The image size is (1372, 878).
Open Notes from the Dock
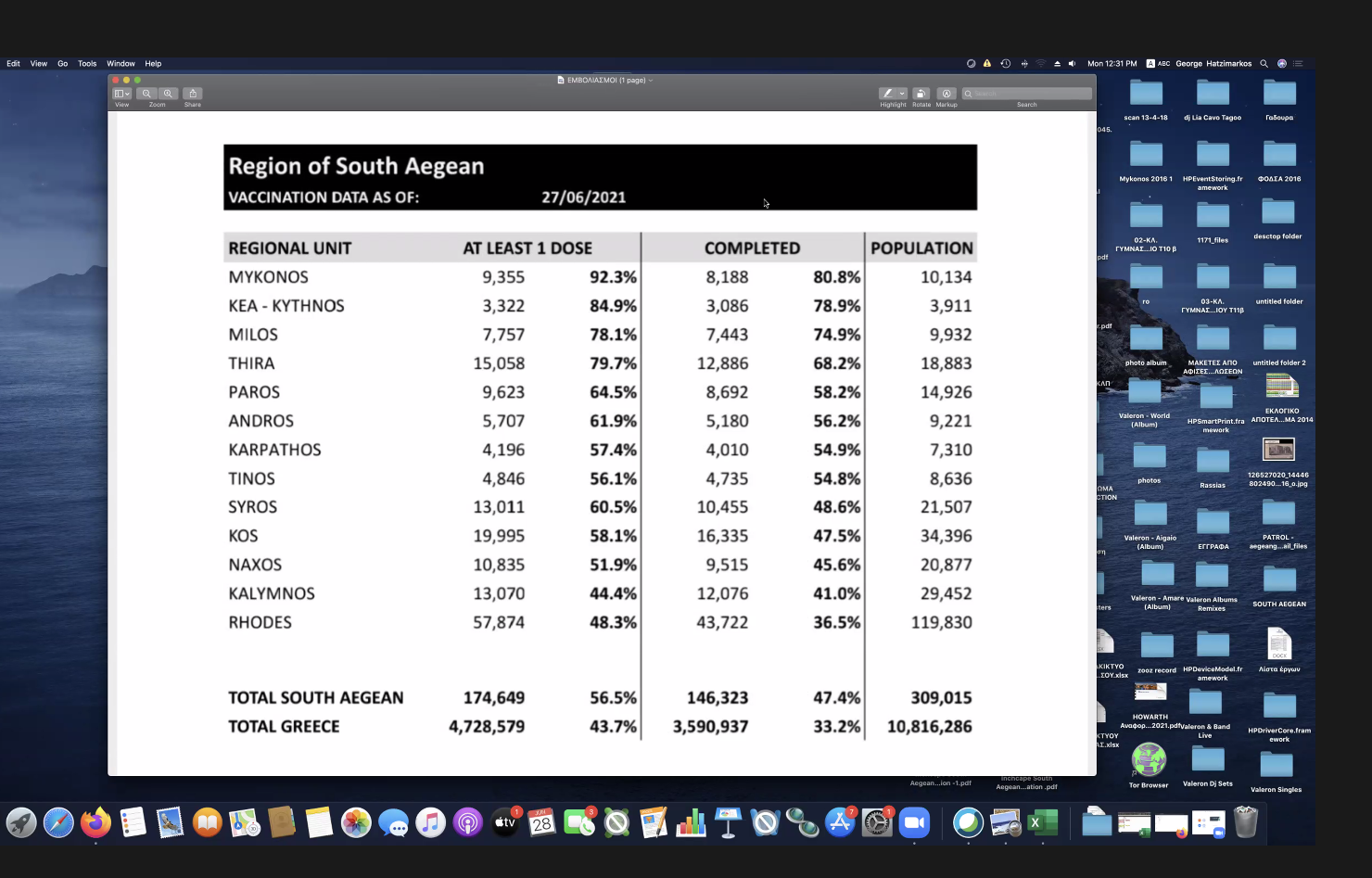click(319, 822)
